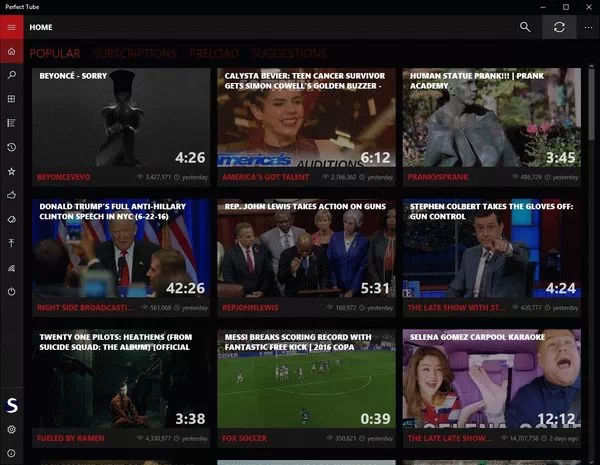
Task: Open REPJOHNLEWIS channel link
Action: [x=250, y=308]
